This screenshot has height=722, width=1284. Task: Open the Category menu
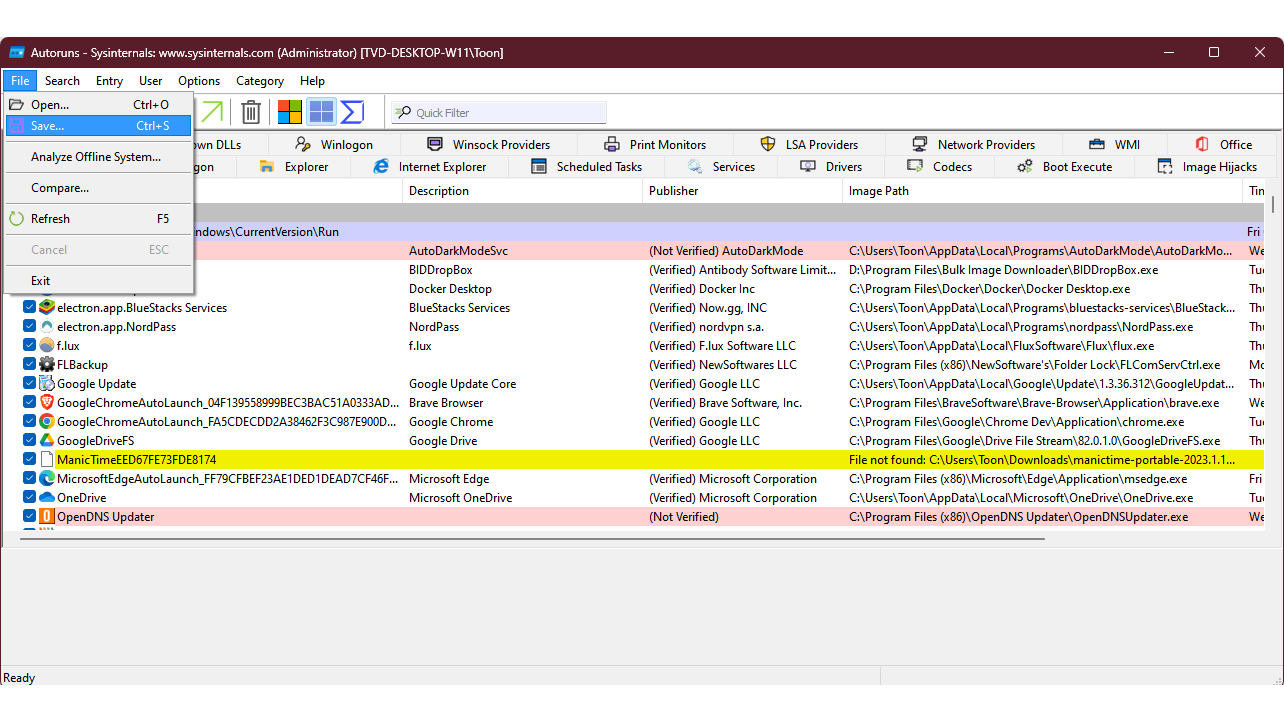coord(260,81)
